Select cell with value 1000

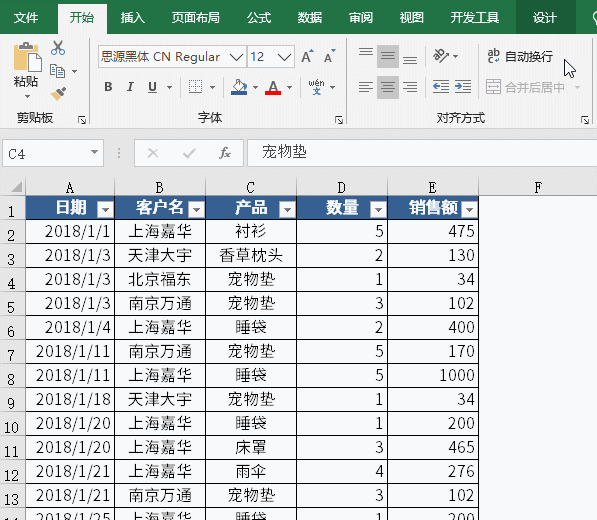point(433,375)
